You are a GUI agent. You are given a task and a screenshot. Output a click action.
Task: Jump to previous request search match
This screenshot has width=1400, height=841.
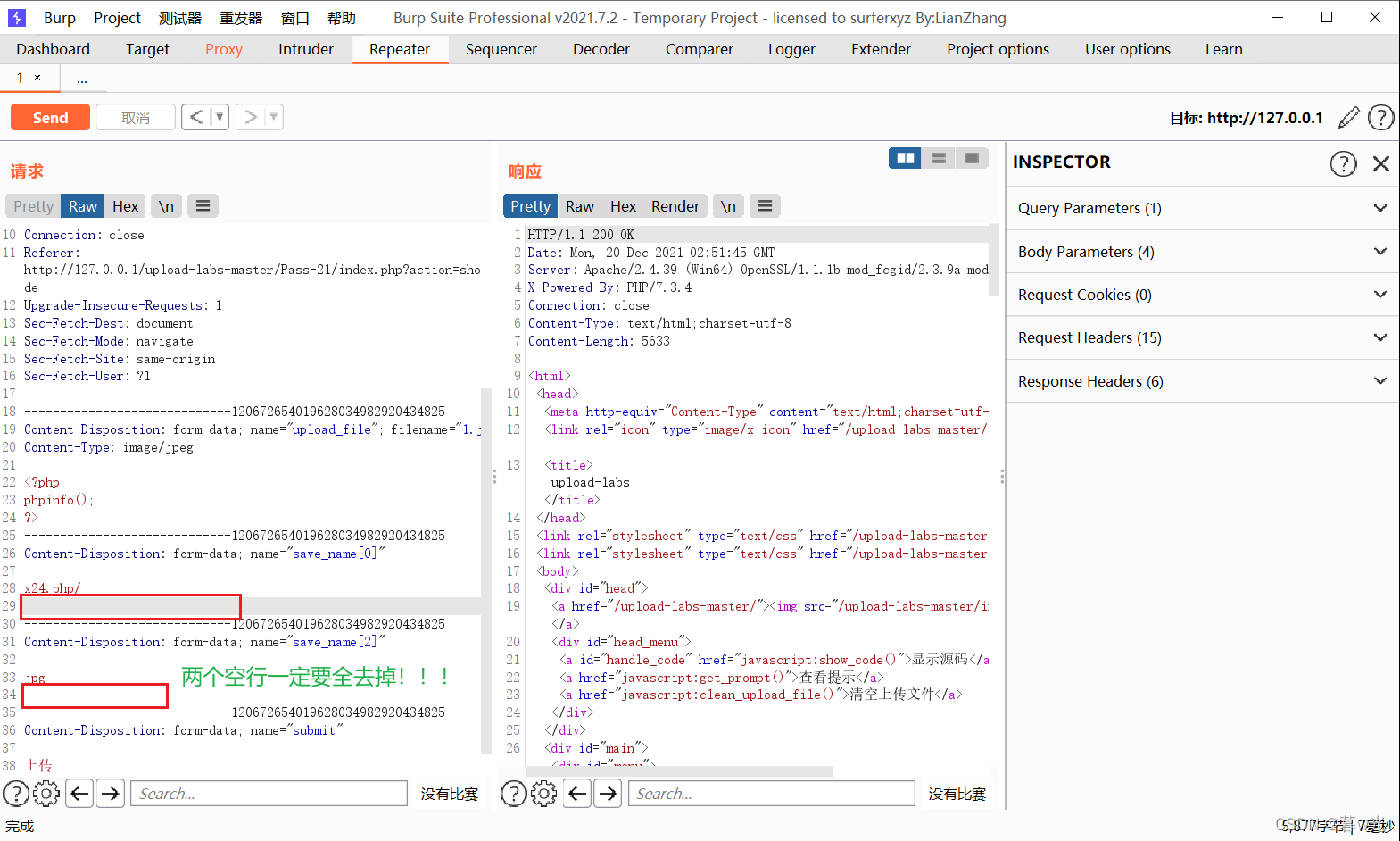coord(79,793)
